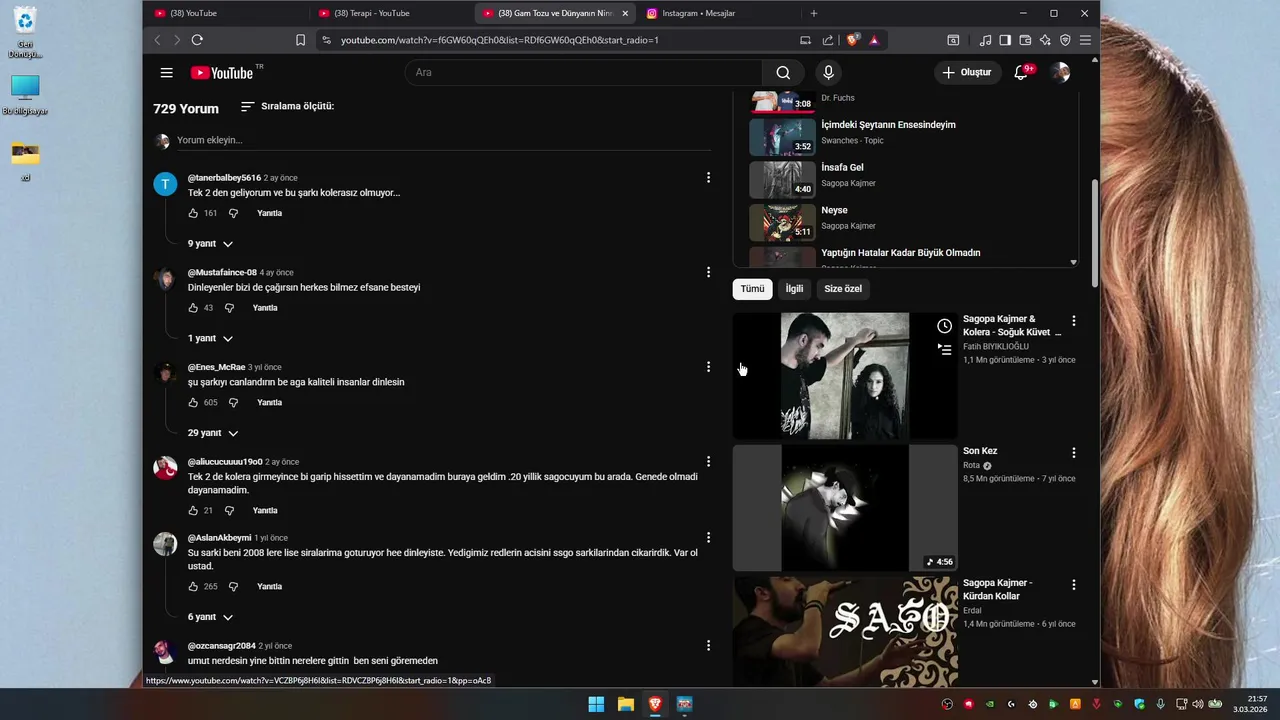
Task: Select the Size özel filter chip
Action: click(843, 288)
